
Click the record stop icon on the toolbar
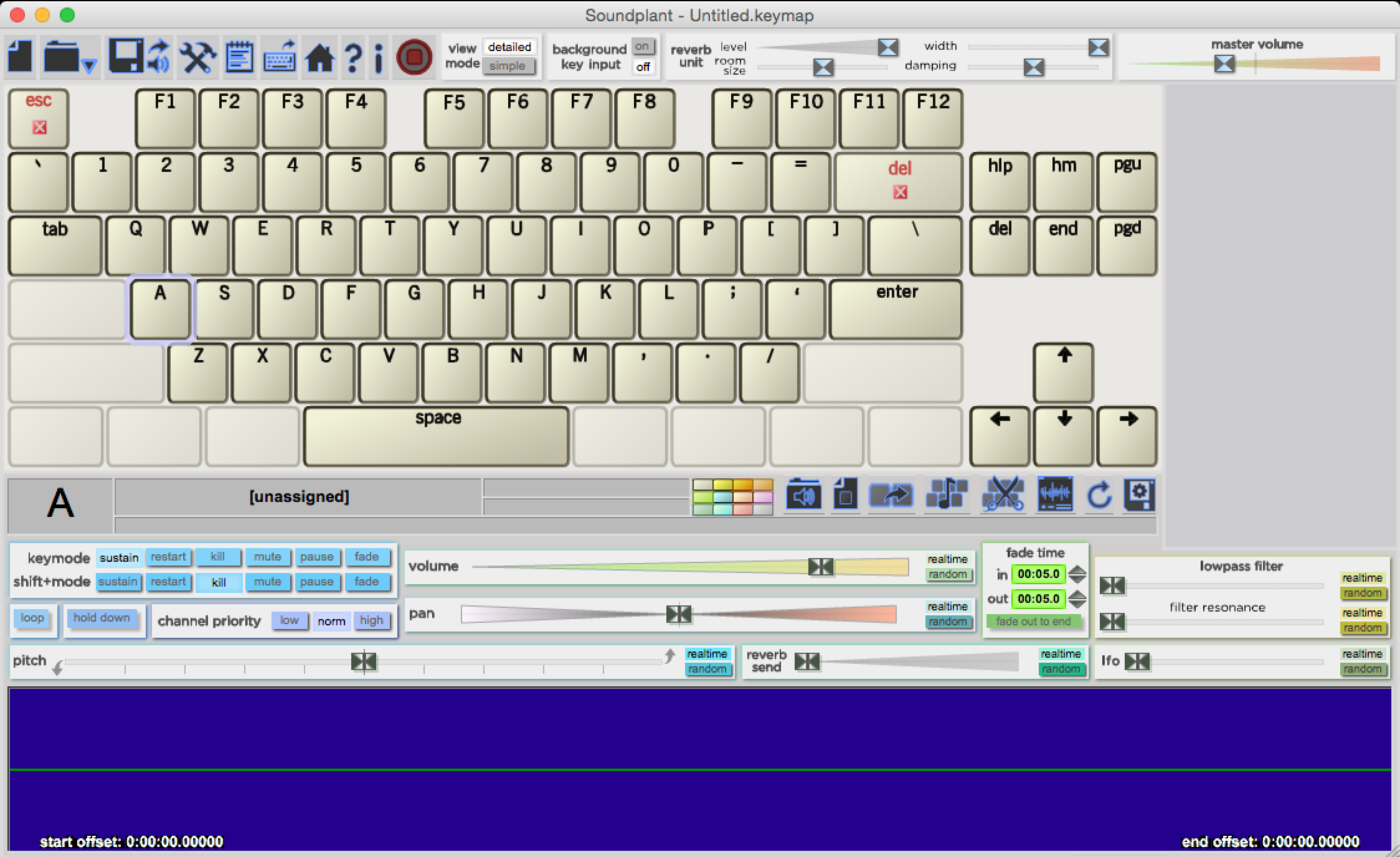point(415,57)
